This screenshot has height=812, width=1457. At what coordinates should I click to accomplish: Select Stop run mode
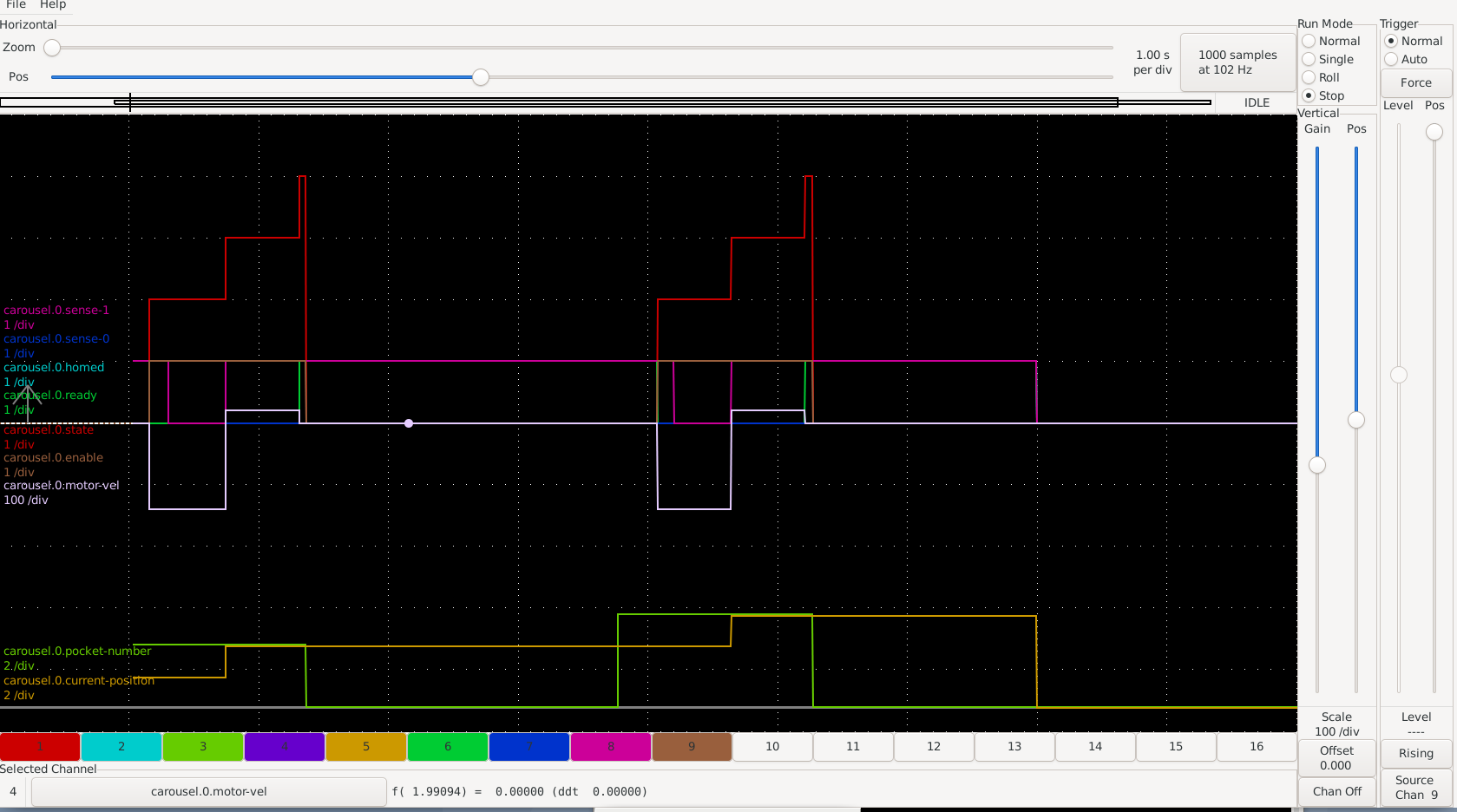pos(1323,95)
